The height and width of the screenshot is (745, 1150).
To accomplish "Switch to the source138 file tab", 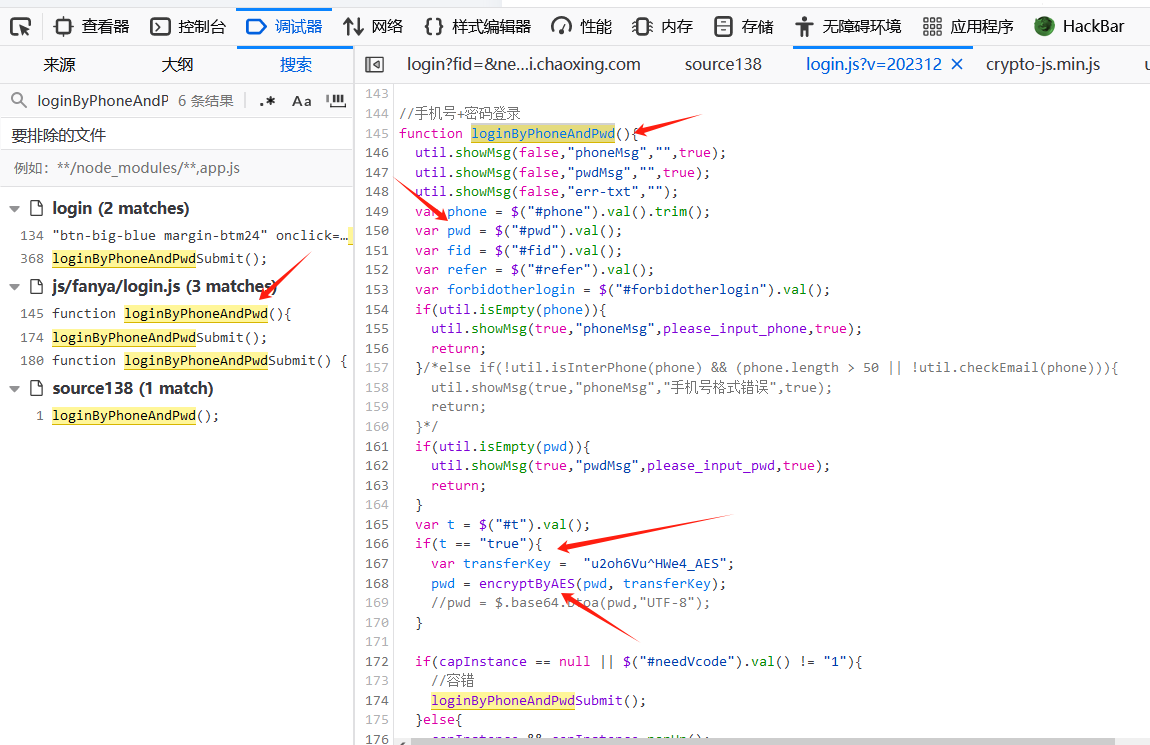I will 723,65.
